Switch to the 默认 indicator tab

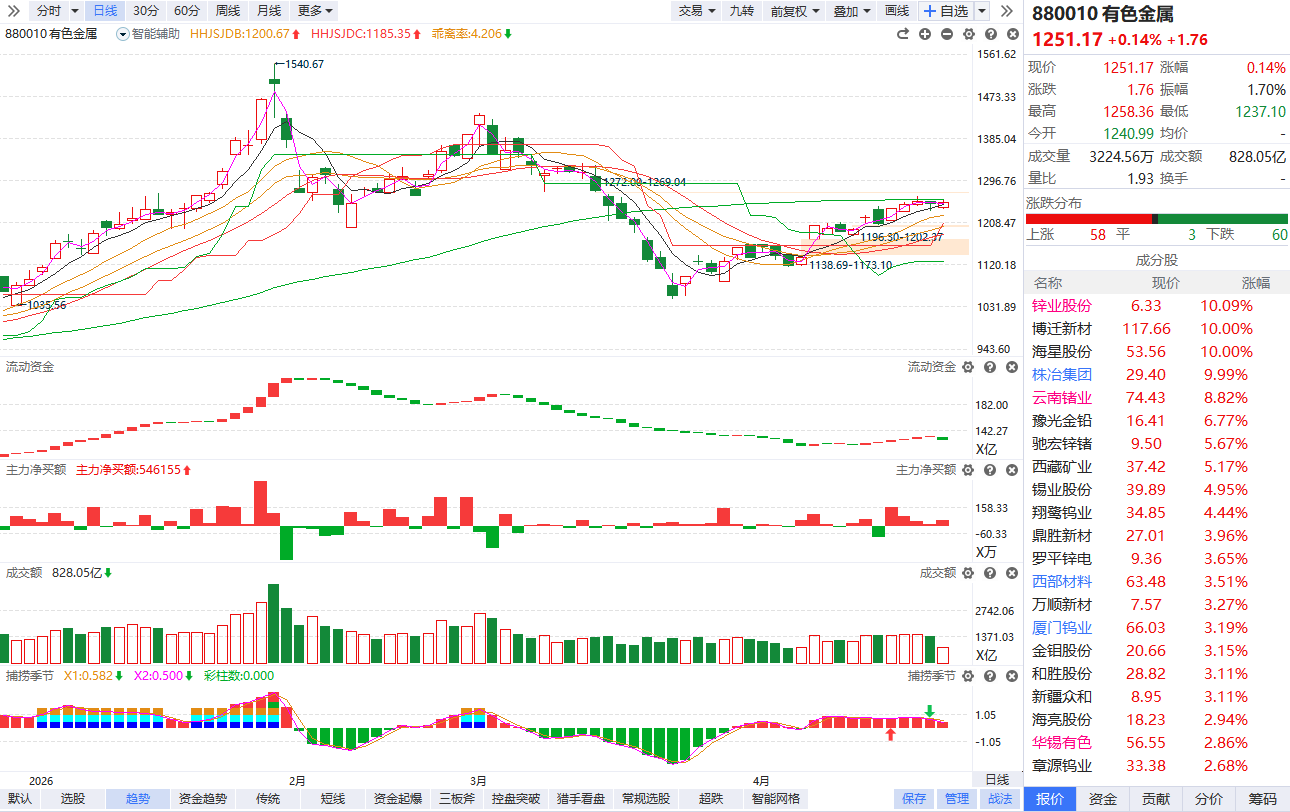(20, 799)
